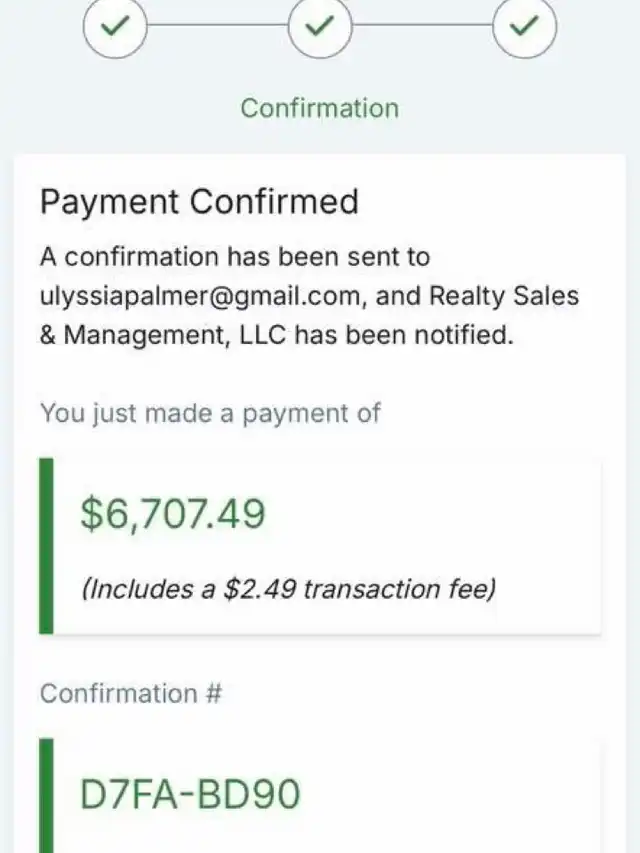Click the D7FA-BD90 confirmation code
The width and height of the screenshot is (640, 853).
(190, 794)
